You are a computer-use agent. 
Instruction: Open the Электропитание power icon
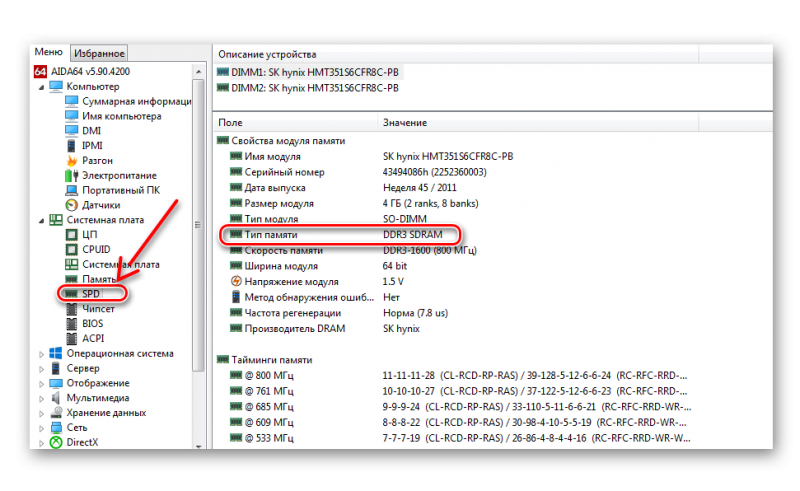pyautogui.click(x=72, y=175)
